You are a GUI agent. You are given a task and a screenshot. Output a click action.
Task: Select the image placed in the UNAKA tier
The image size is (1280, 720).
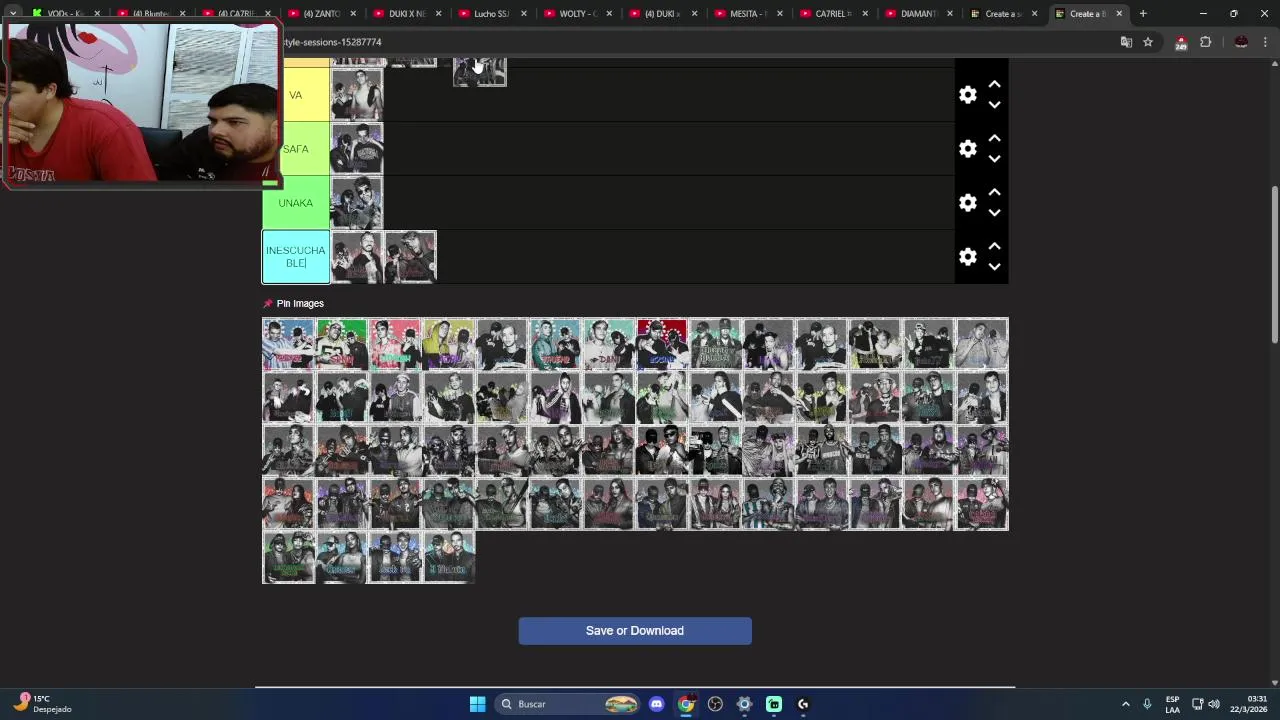[x=357, y=203]
